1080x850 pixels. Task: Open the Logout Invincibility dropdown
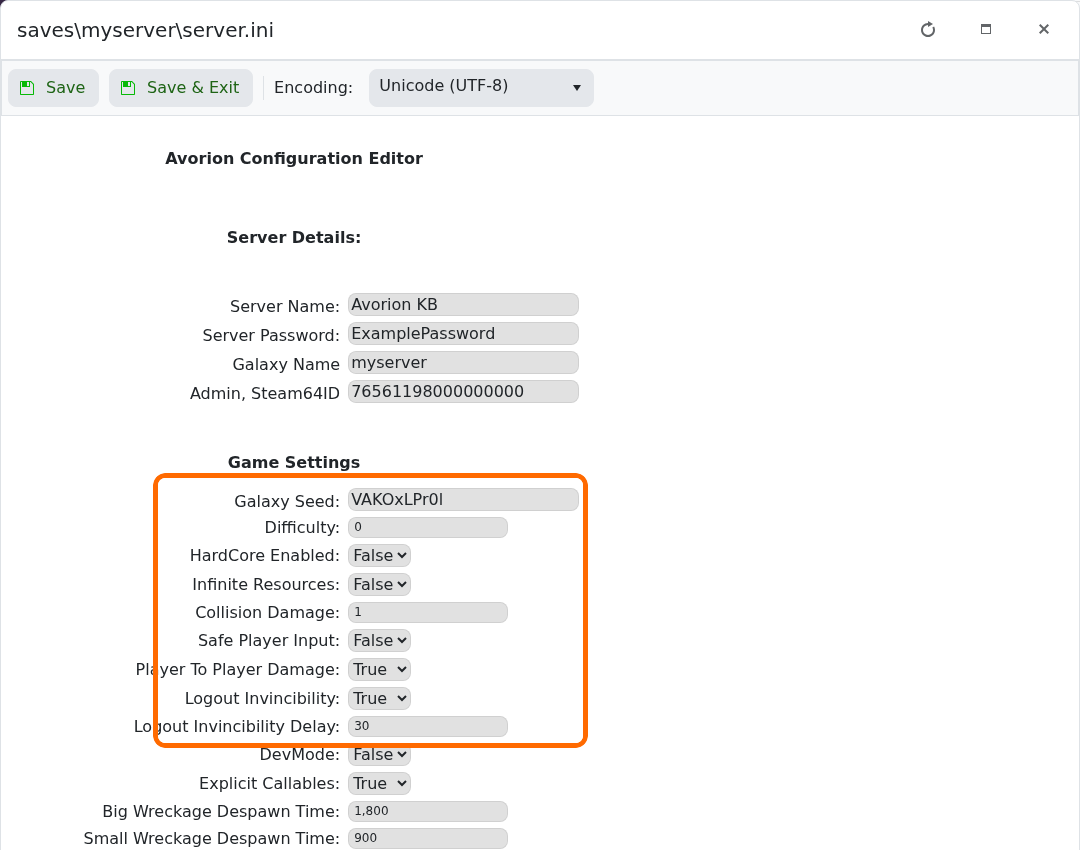pos(379,698)
